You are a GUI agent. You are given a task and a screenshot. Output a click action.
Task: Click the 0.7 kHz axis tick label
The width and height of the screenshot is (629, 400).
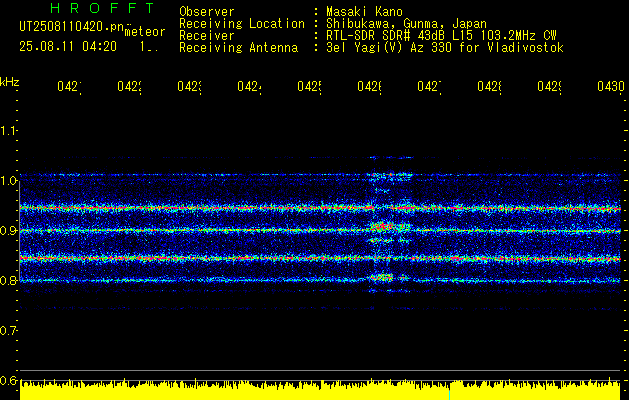pyautogui.click(x=9, y=331)
